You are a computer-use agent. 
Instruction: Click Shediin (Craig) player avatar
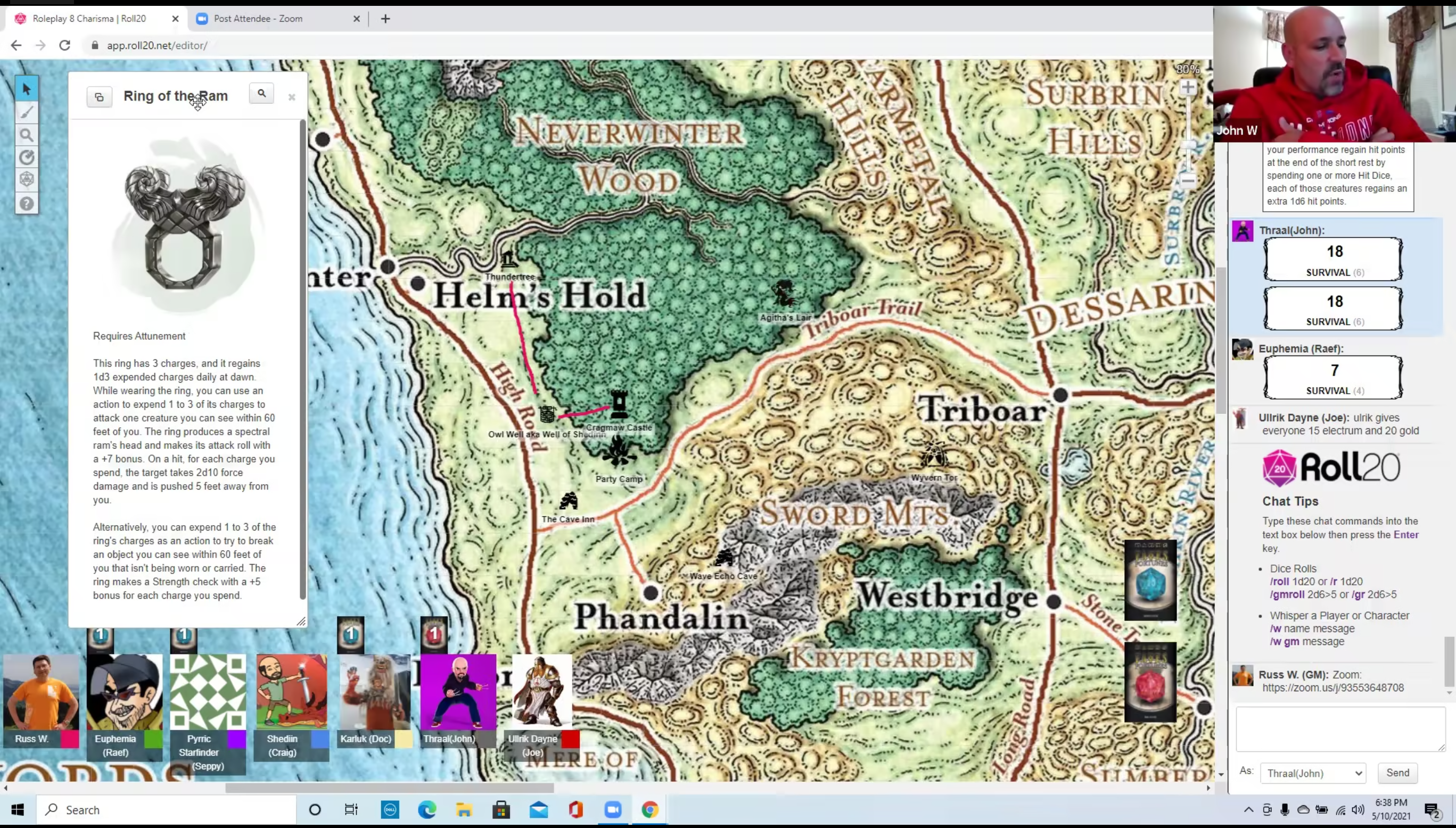(x=292, y=692)
